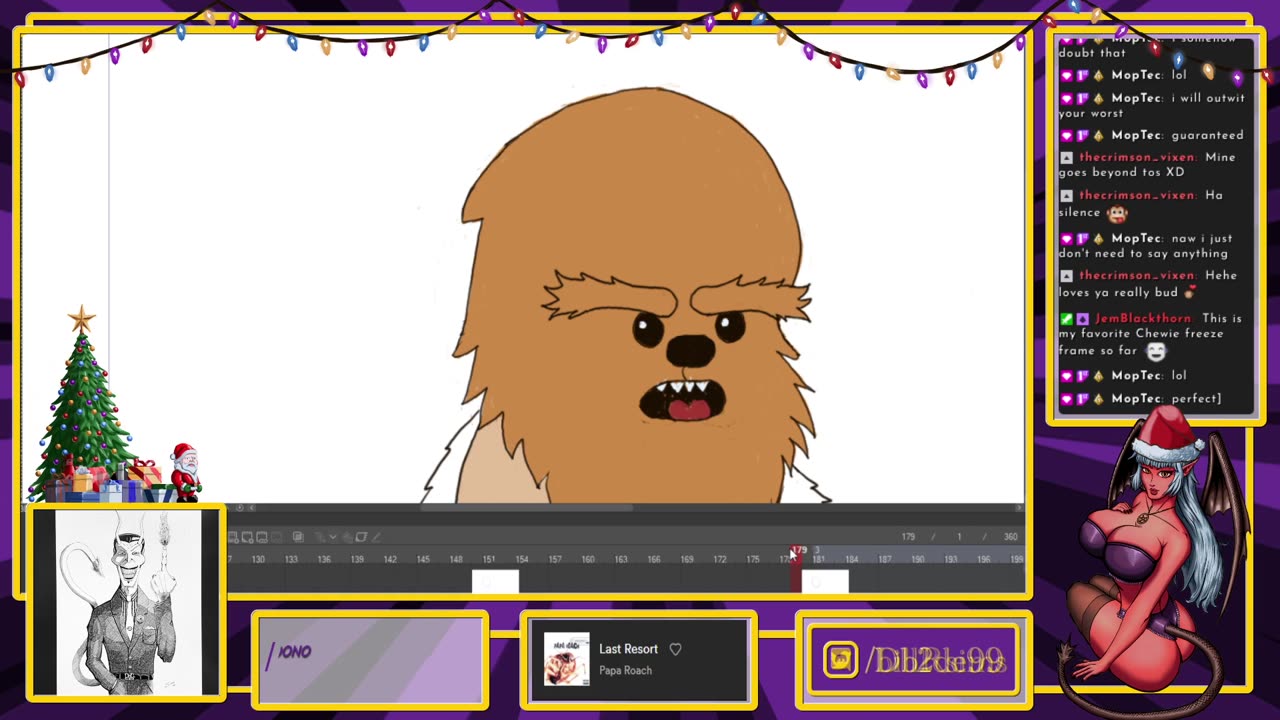
Task: Click the monkey emoji after 'Ha silence'
Action: [1117, 212]
